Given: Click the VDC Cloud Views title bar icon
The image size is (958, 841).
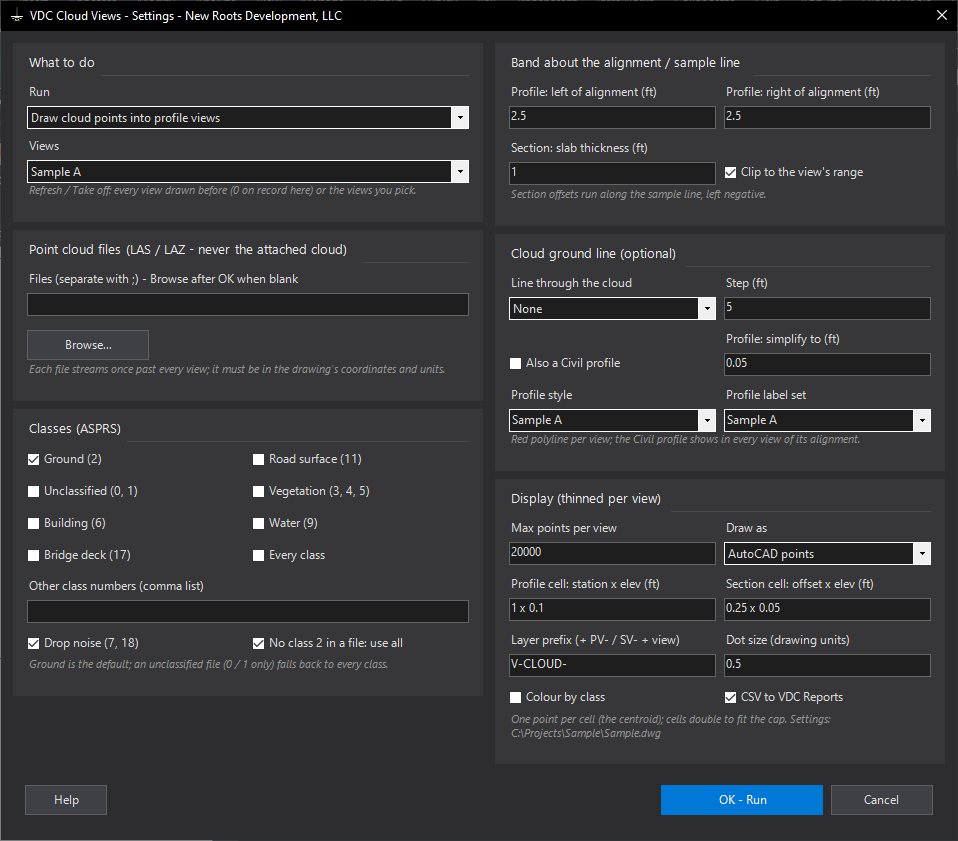Looking at the screenshot, I should (x=16, y=16).
